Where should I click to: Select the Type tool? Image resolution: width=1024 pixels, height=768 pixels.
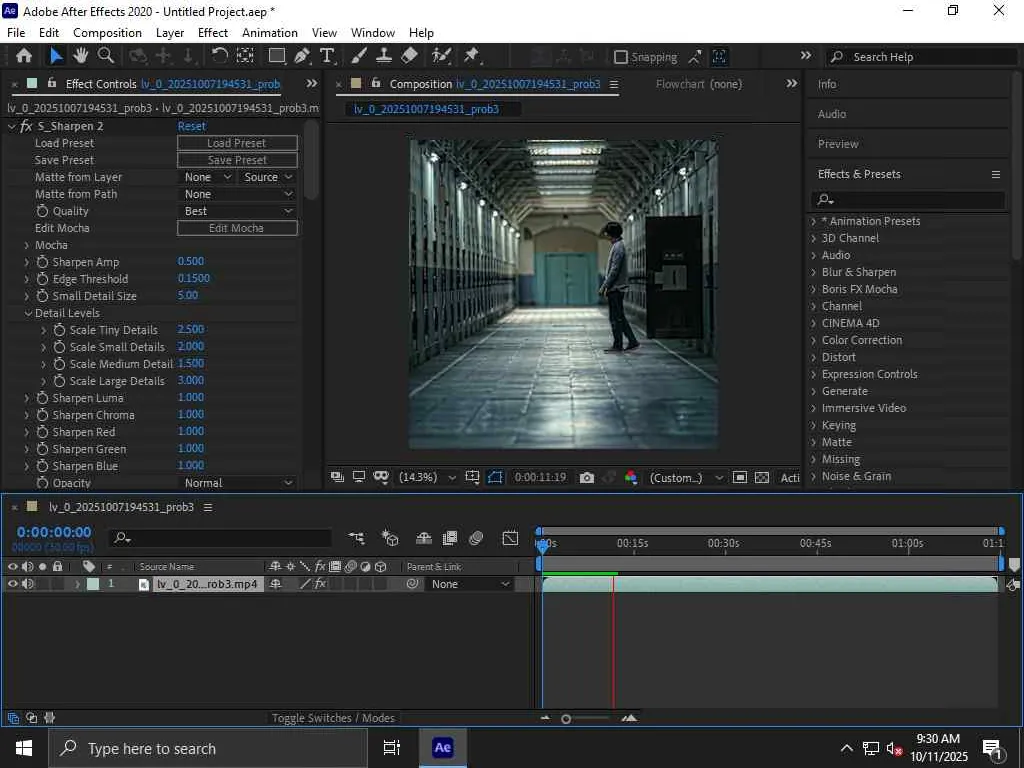coord(327,56)
